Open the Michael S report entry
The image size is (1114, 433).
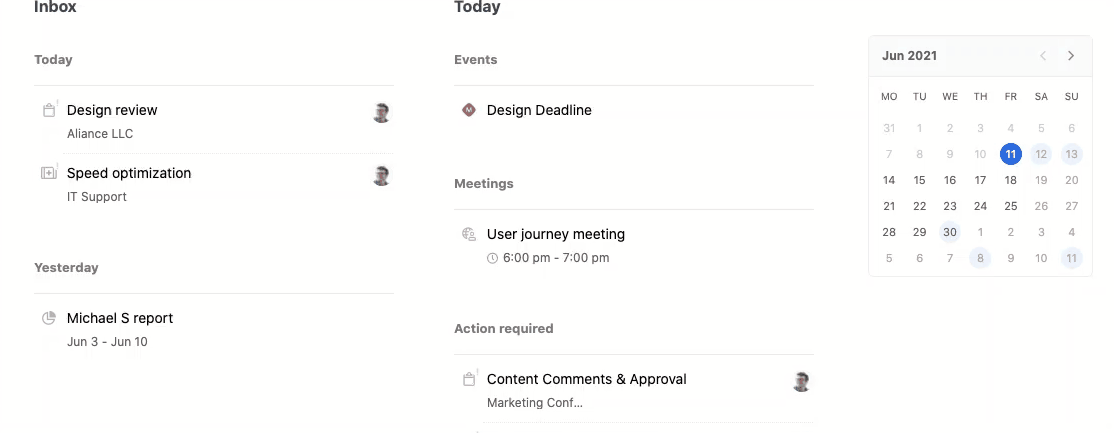214,329
